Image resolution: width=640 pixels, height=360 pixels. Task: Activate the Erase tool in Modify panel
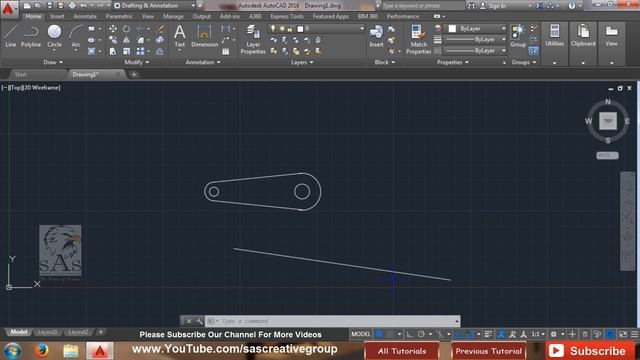click(160, 29)
